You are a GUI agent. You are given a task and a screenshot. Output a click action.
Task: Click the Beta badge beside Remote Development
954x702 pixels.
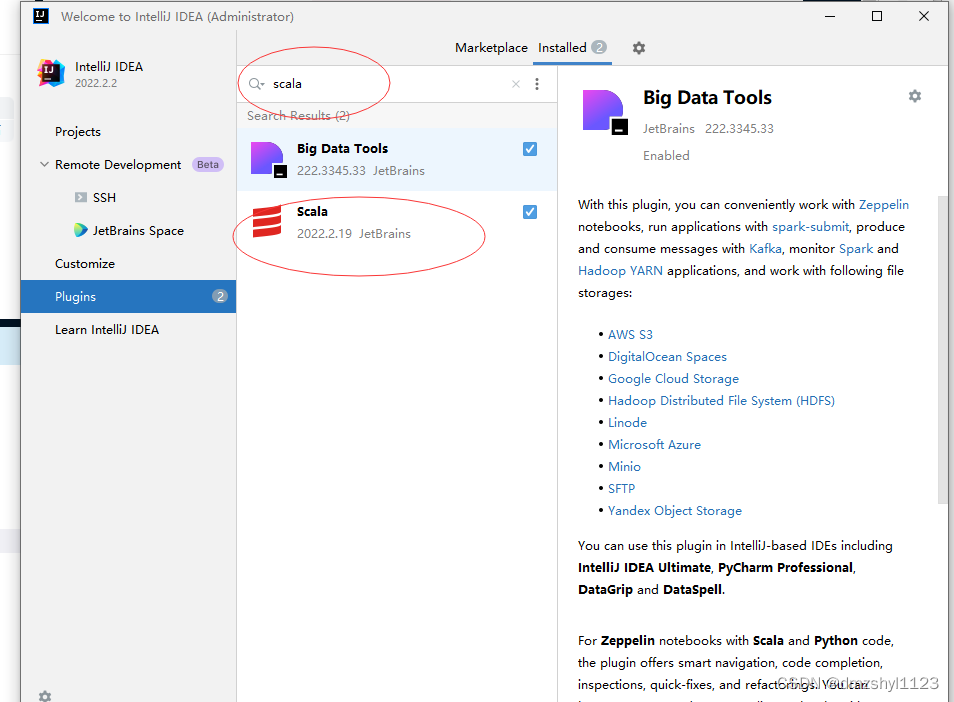[x=207, y=164]
